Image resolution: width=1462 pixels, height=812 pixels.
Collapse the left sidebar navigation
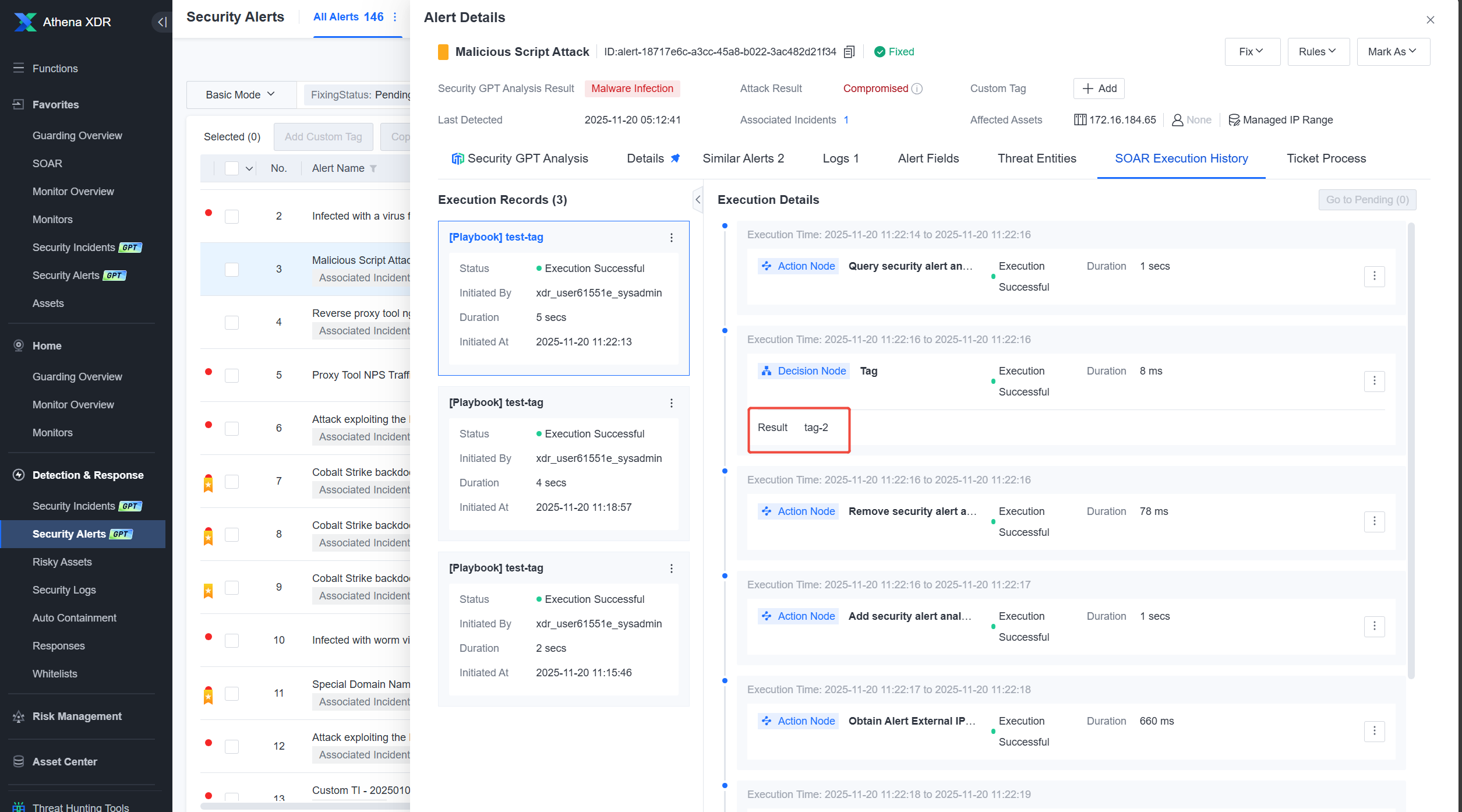[x=161, y=22]
